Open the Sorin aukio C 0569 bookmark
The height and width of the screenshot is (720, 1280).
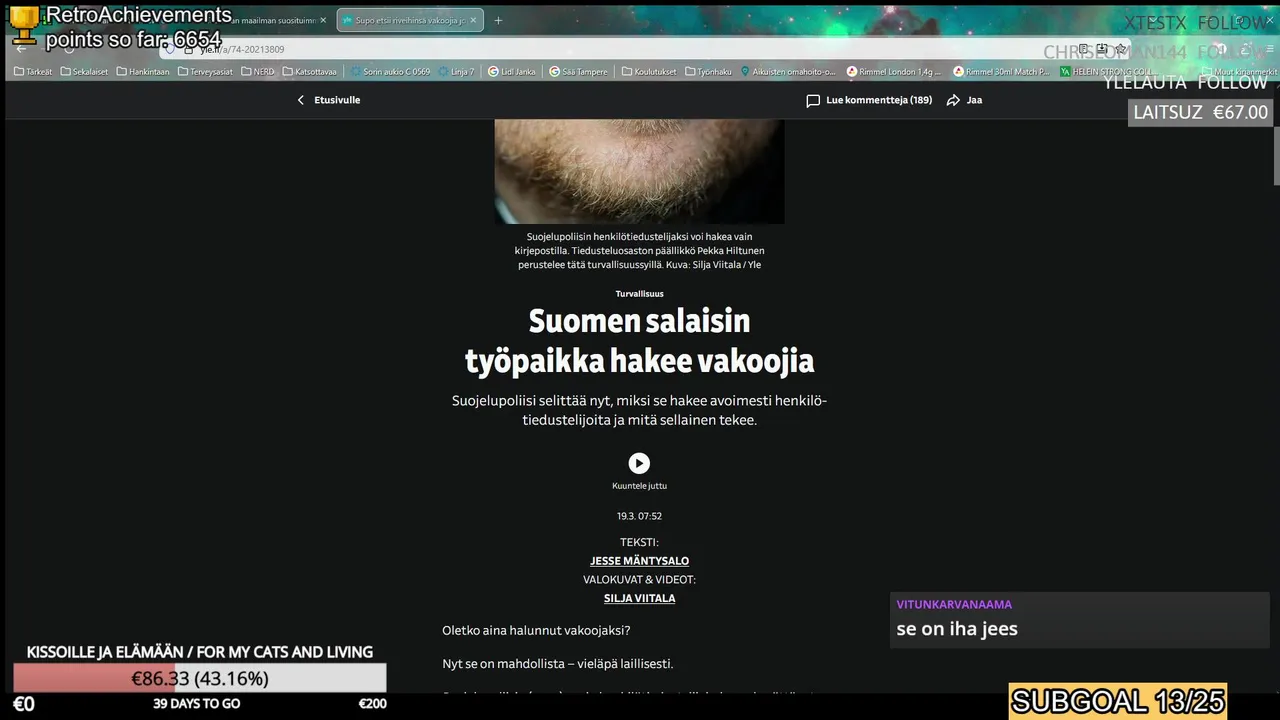[390, 72]
